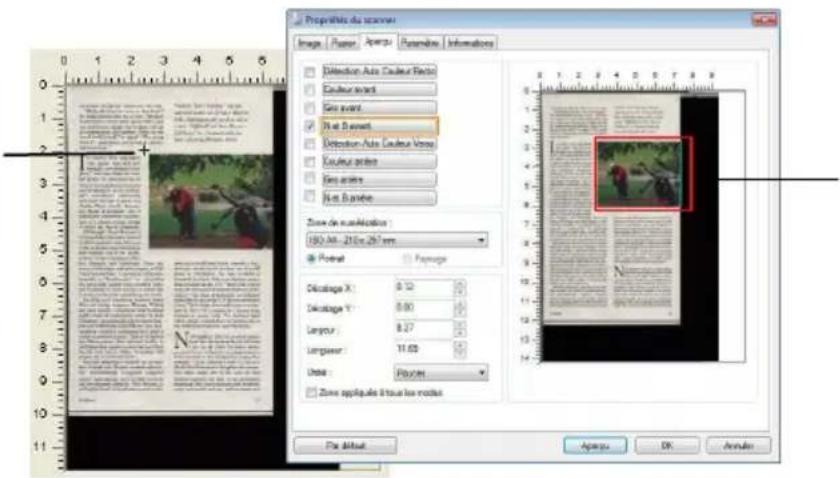Click the Par défaut button

(x=346, y=445)
